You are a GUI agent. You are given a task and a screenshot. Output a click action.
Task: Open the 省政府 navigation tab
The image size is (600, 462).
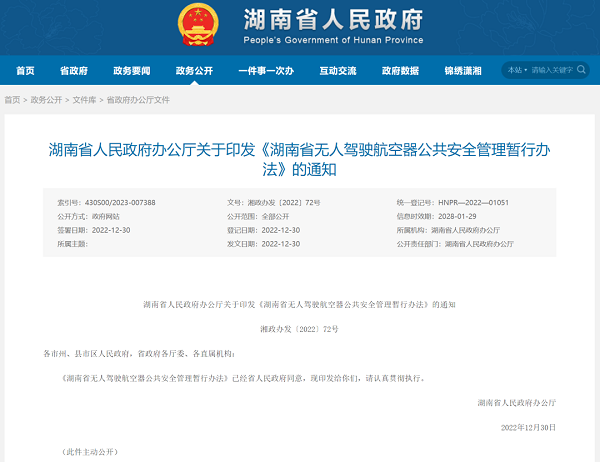(x=74, y=71)
